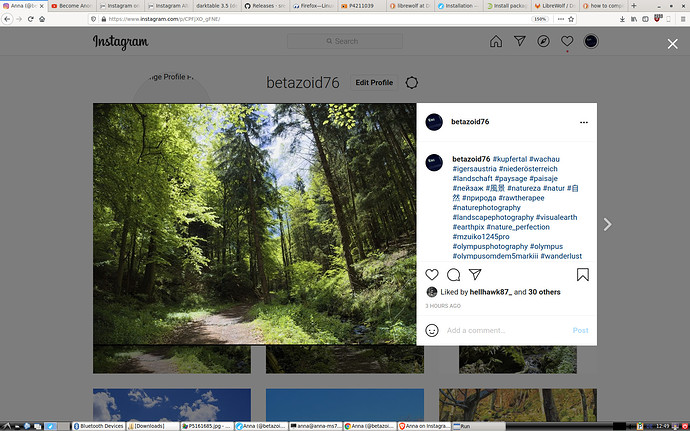Open the '30 others' likes list

(544, 292)
